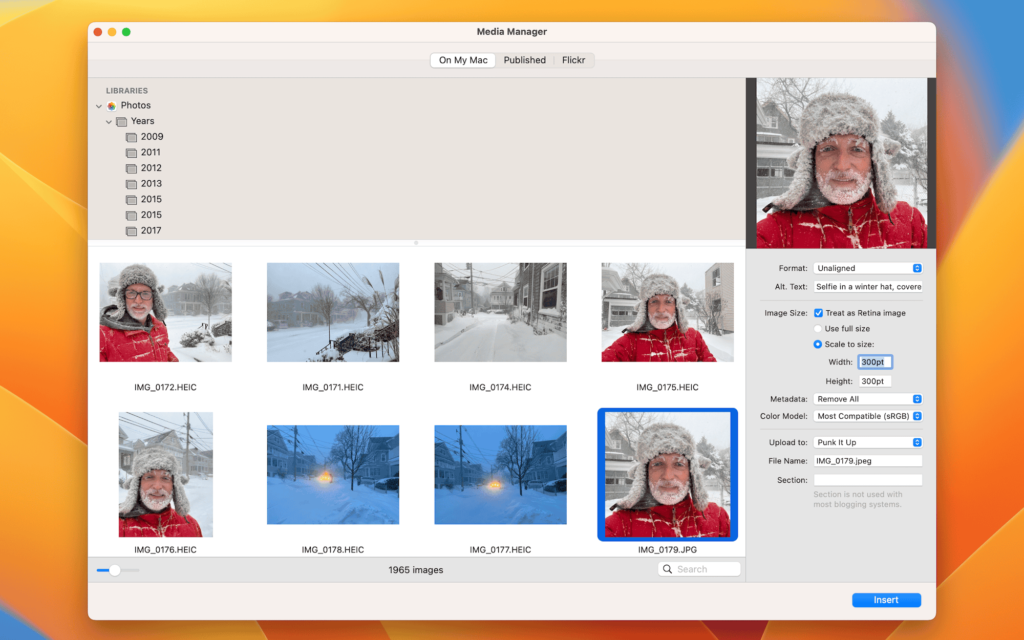Select the 2009 album icon
The image size is (1024, 640).
[131, 136]
